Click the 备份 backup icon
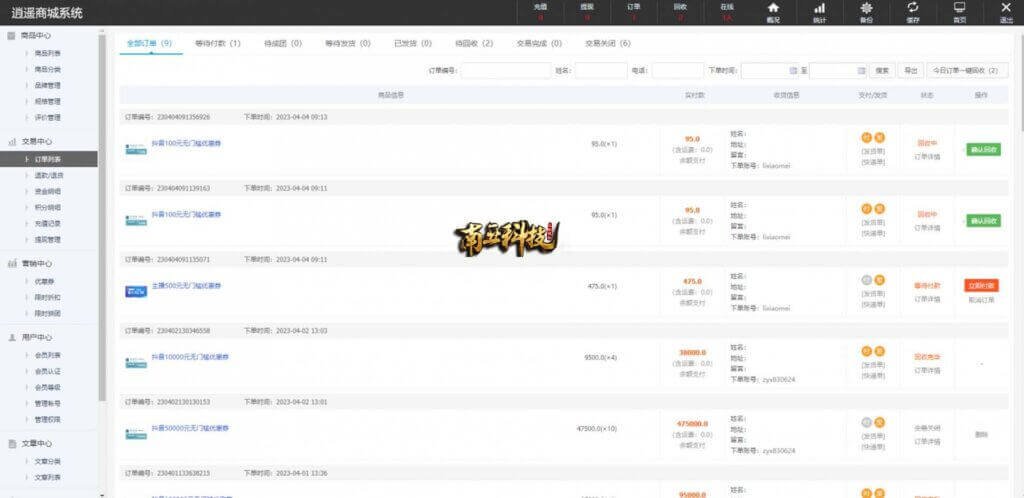The width and height of the screenshot is (1024, 498). (866, 8)
